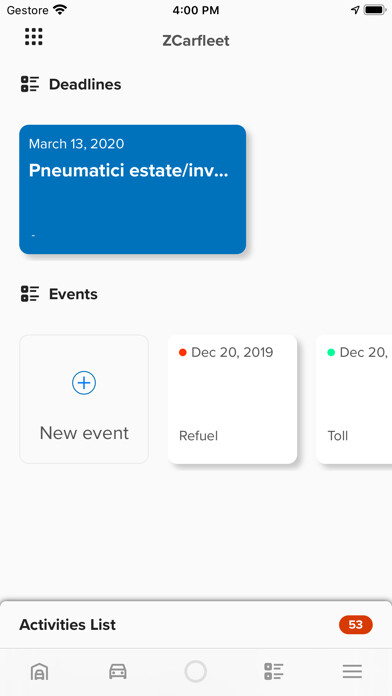Open the Refuel event card
392x696 pixels.
tap(232, 399)
